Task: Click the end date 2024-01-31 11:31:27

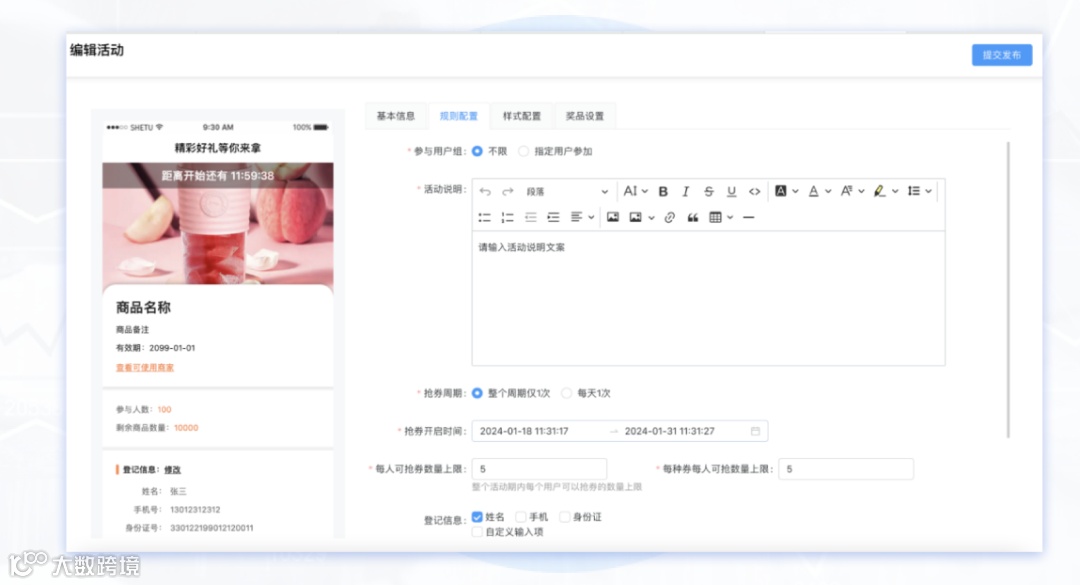Action: [669, 431]
